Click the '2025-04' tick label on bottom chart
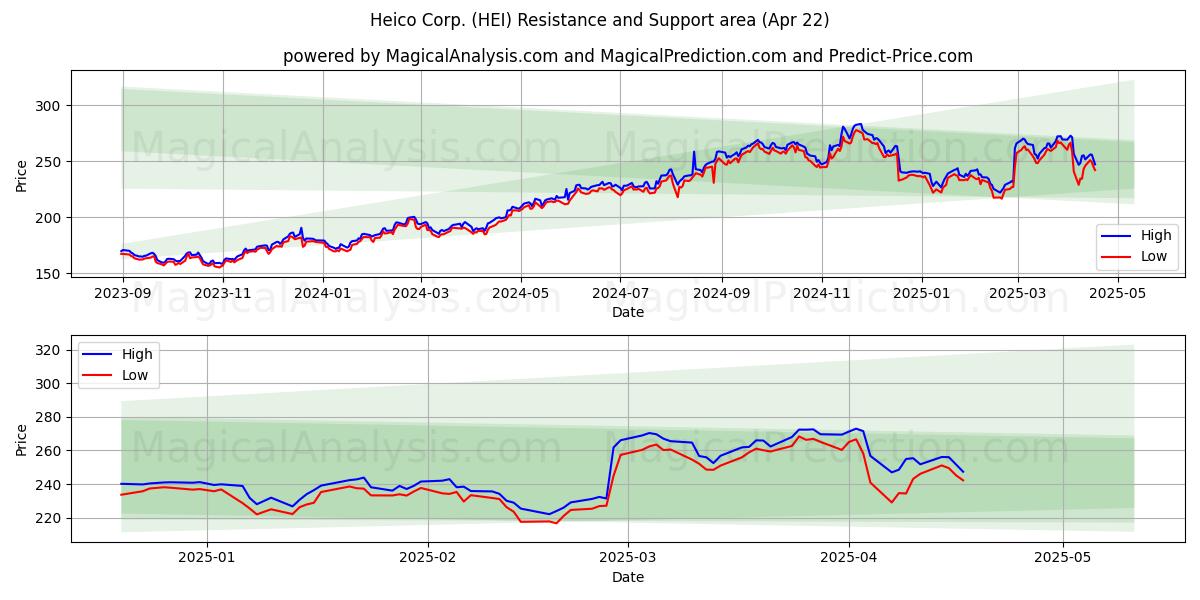The width and height of the screenshot is (1200, 600). 849,558
